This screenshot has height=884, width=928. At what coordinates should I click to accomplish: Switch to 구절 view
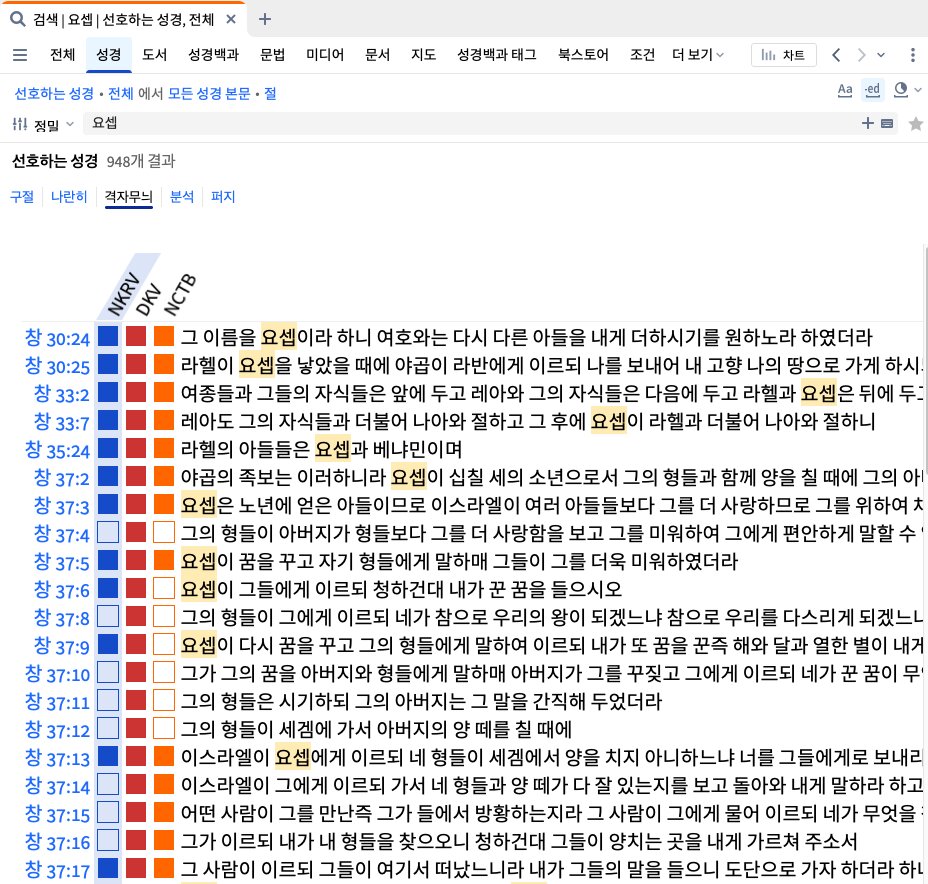coord(22,196)
